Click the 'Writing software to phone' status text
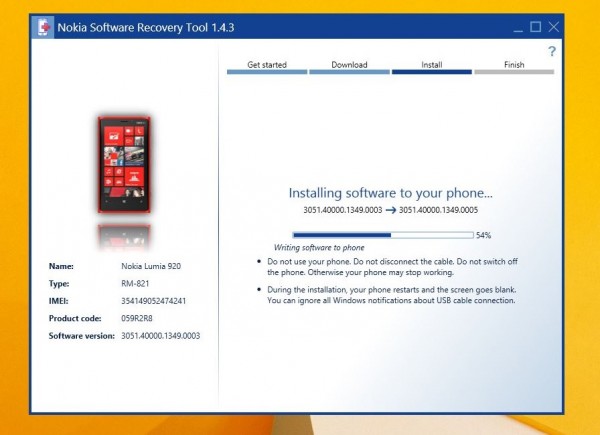The image size is (600, 435). pyautogui.click(x=319, y=248)
